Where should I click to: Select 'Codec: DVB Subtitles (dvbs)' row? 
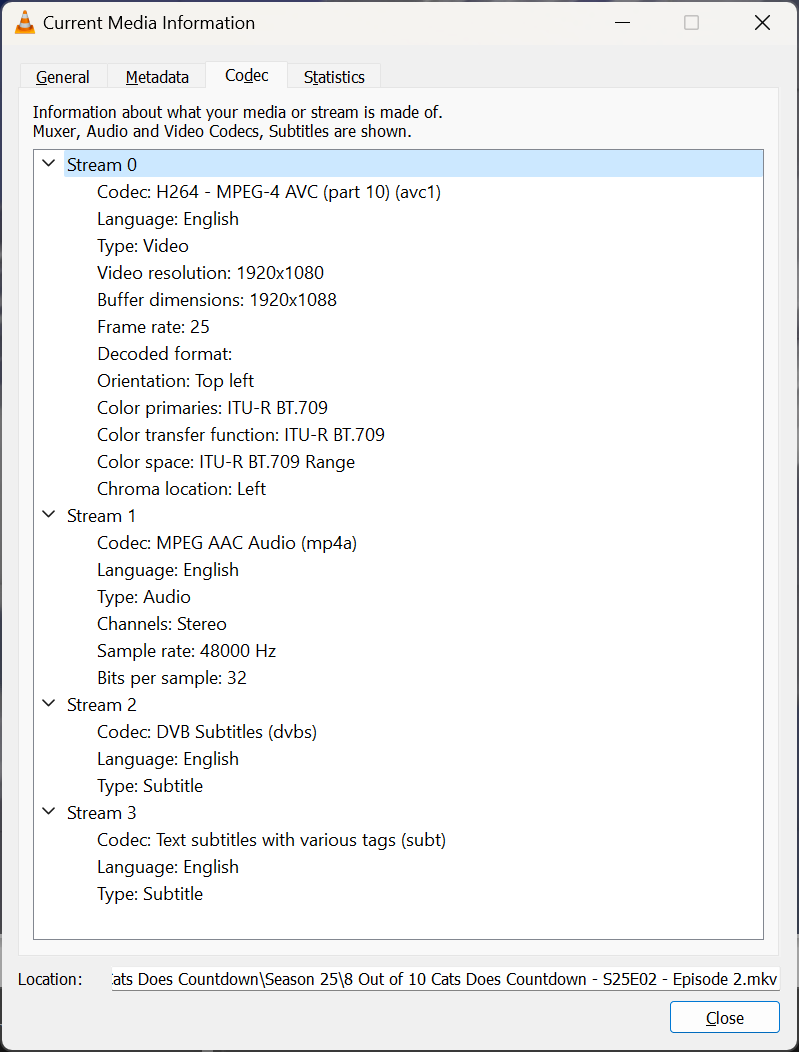[207, 731]
